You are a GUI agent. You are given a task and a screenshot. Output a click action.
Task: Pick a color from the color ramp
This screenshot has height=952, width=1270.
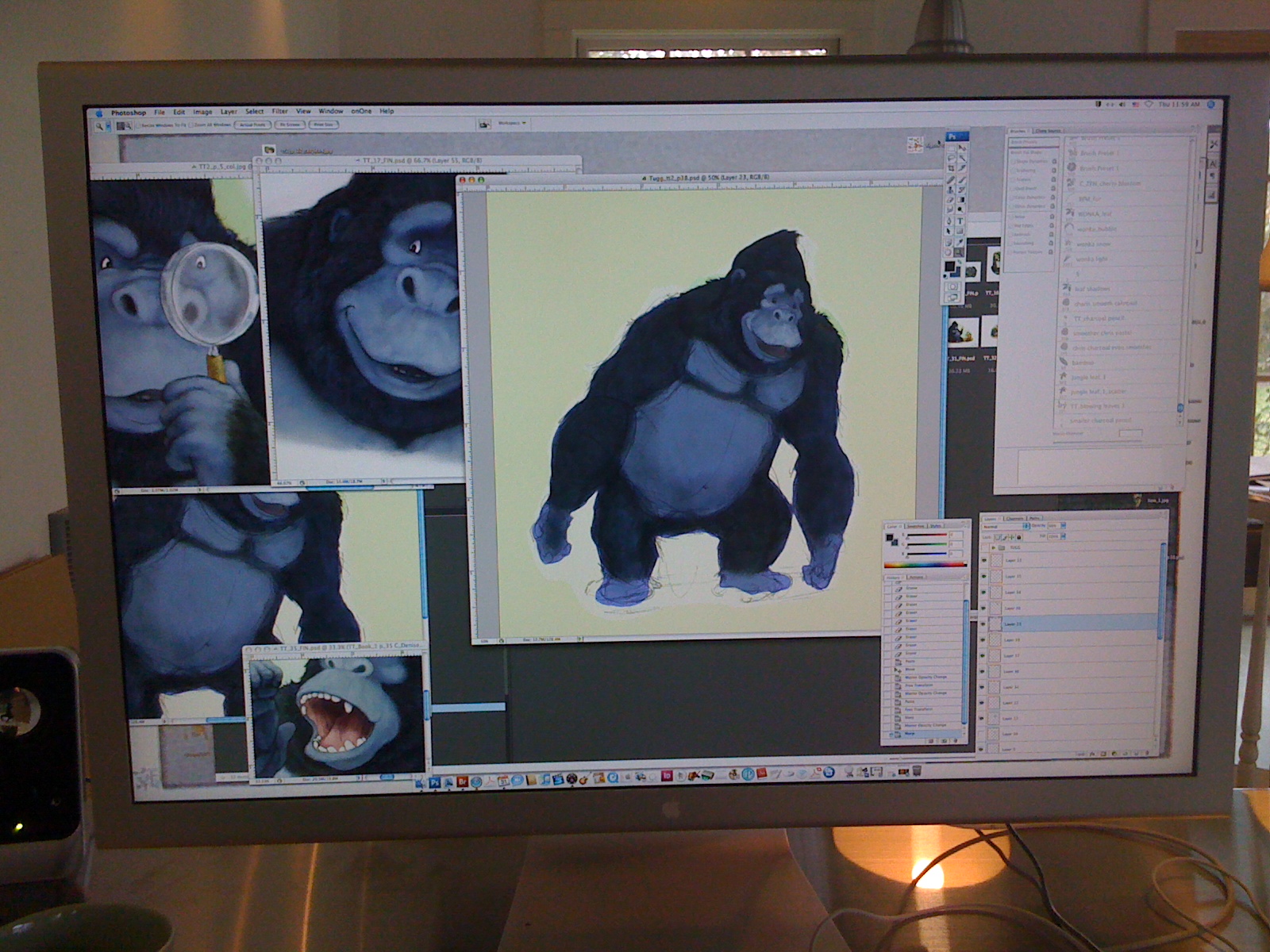coord(925,564)
